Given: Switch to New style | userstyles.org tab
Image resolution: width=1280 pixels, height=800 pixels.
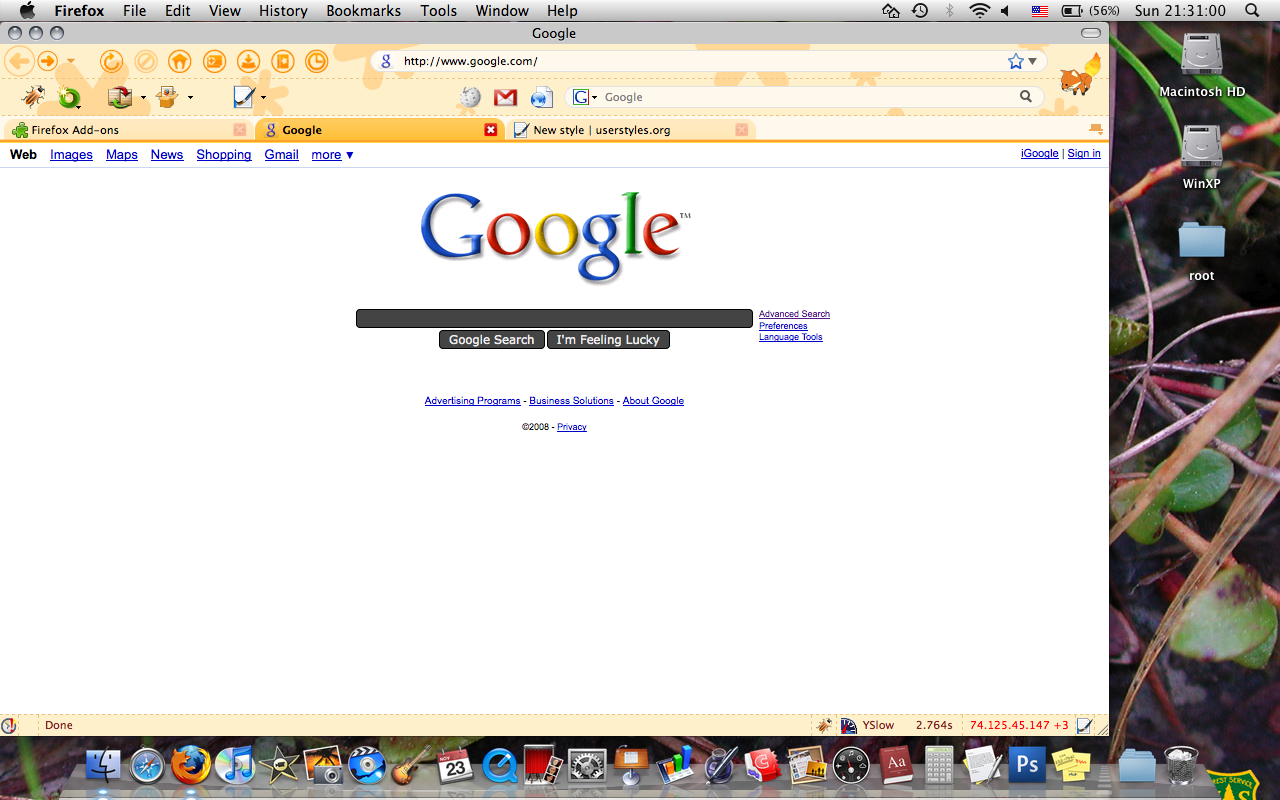Looking at the screenshot, I should click(x=630, y=130).
